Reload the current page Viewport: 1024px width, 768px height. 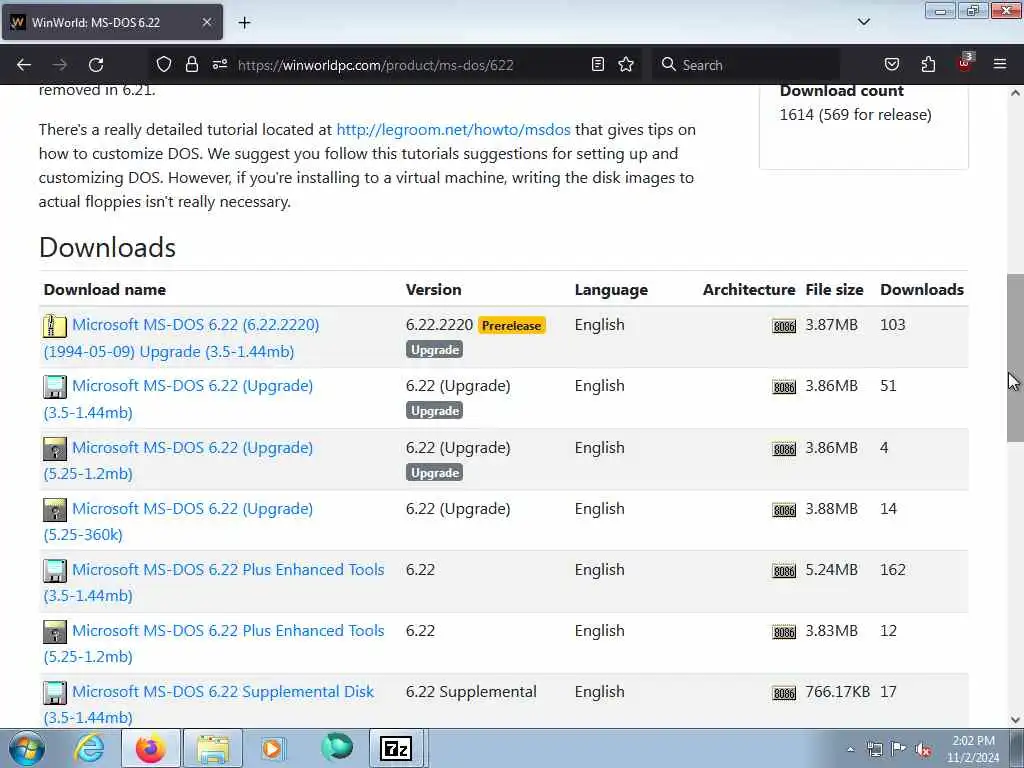96,65
